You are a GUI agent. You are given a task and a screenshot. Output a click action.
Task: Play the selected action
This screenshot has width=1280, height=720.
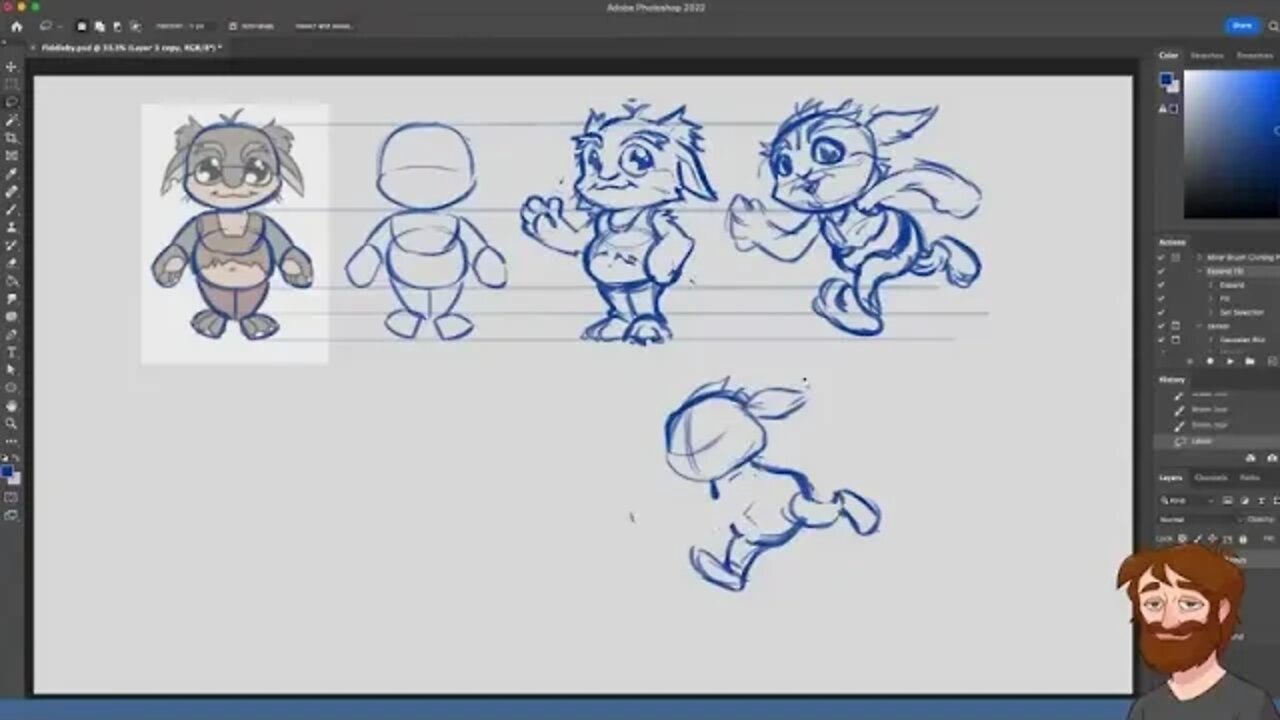1232,361
